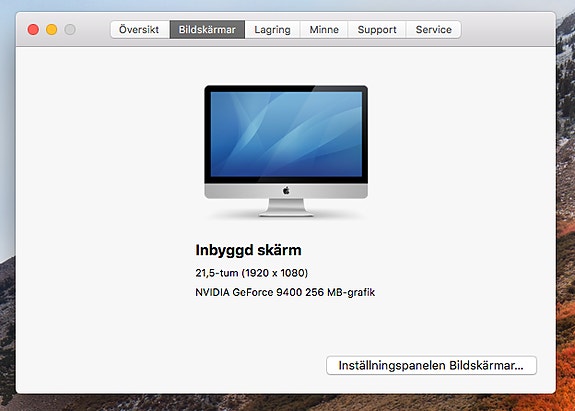Click the aluminium stand of the iMac image
This screenshot has height=411, width=575.
click(x=286, y=207)
